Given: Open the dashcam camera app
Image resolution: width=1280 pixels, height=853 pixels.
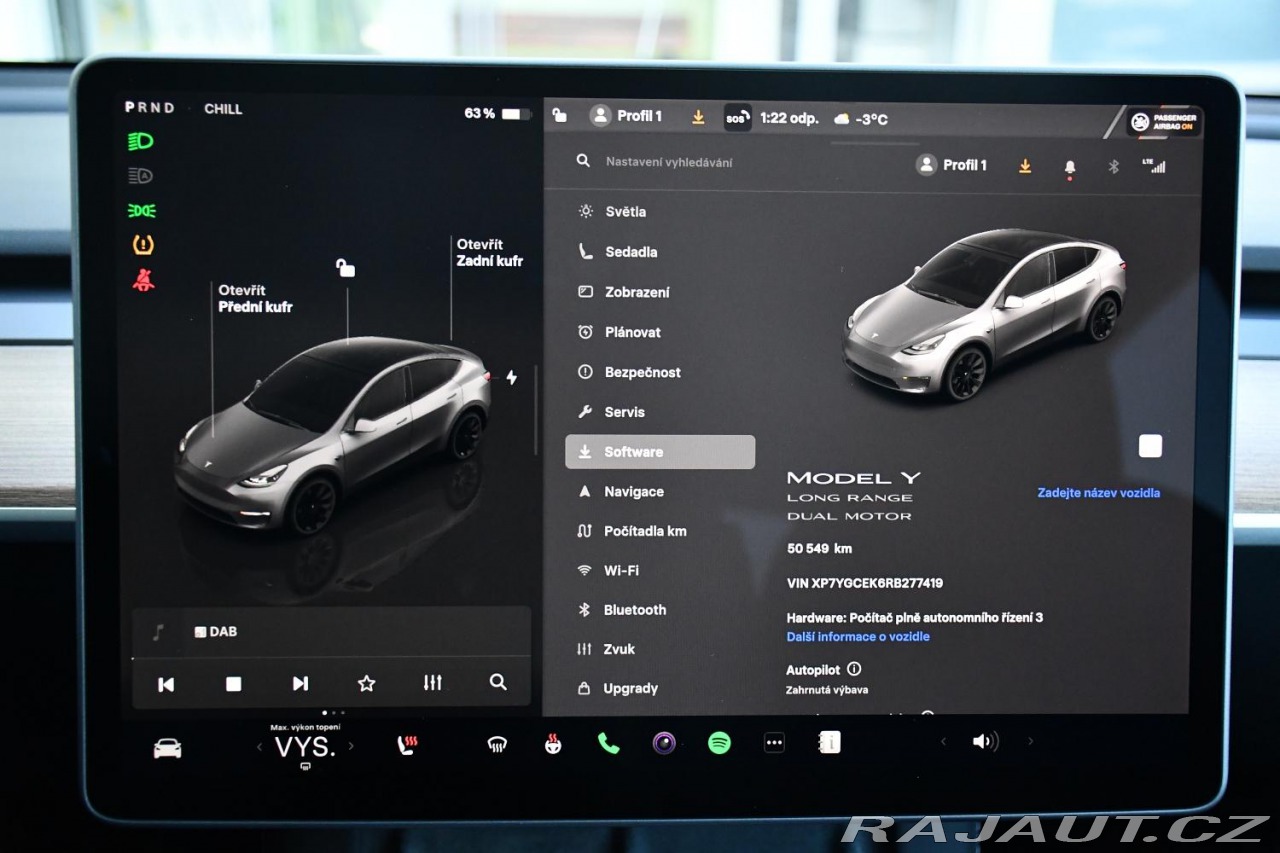Looking at the screenshot, I should coord(664,743).
